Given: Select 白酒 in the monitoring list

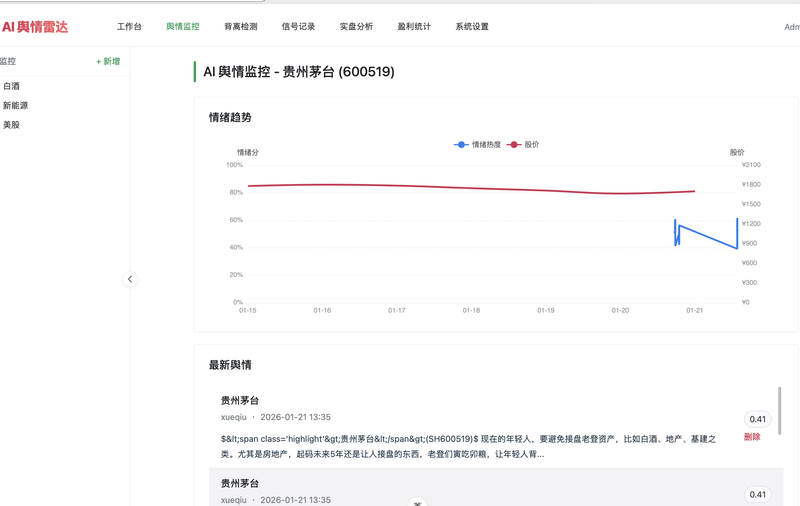Looking at the screenshot, I should point(12,86).
